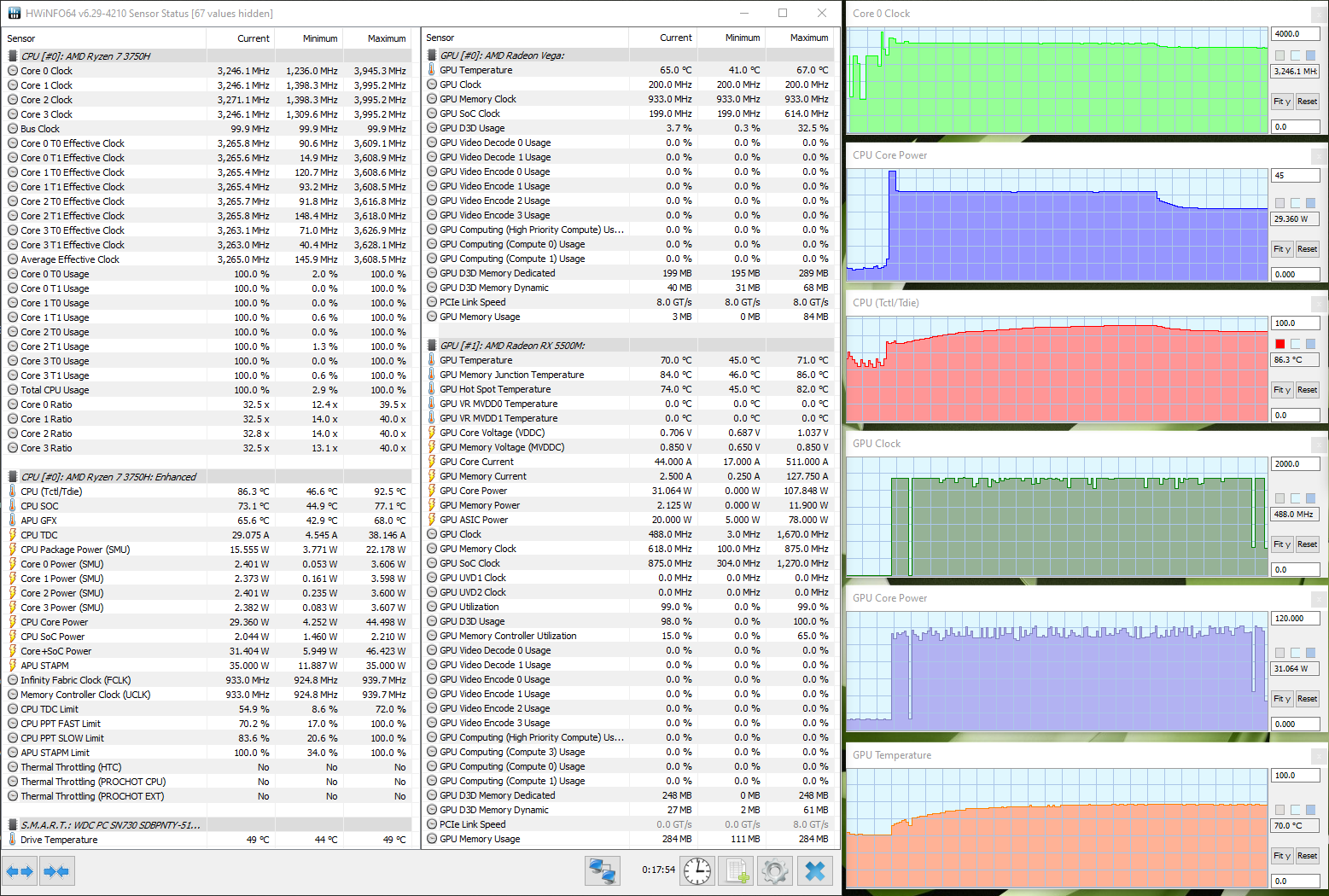Screen dimensions: 1329x896
Task: Close the GPU Clock graph window
Action: click(x=1319, y=444)
